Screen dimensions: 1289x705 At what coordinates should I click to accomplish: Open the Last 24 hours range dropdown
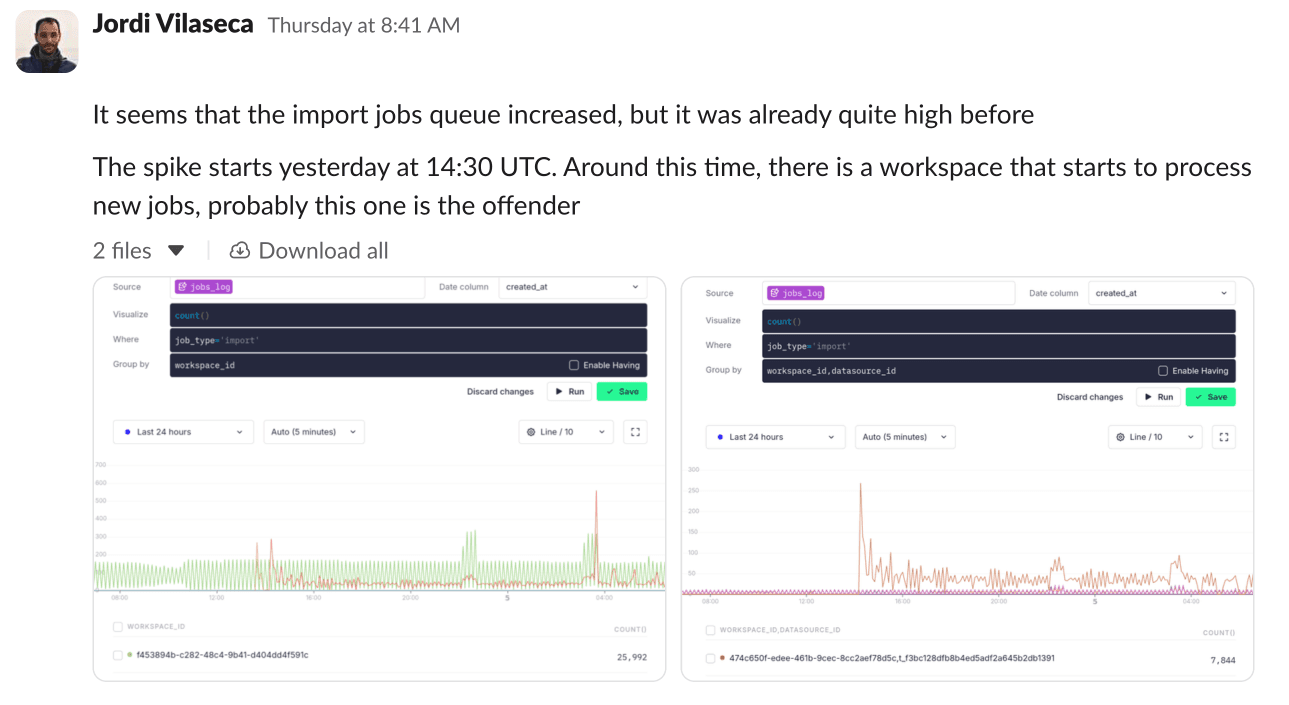point(183,431)
